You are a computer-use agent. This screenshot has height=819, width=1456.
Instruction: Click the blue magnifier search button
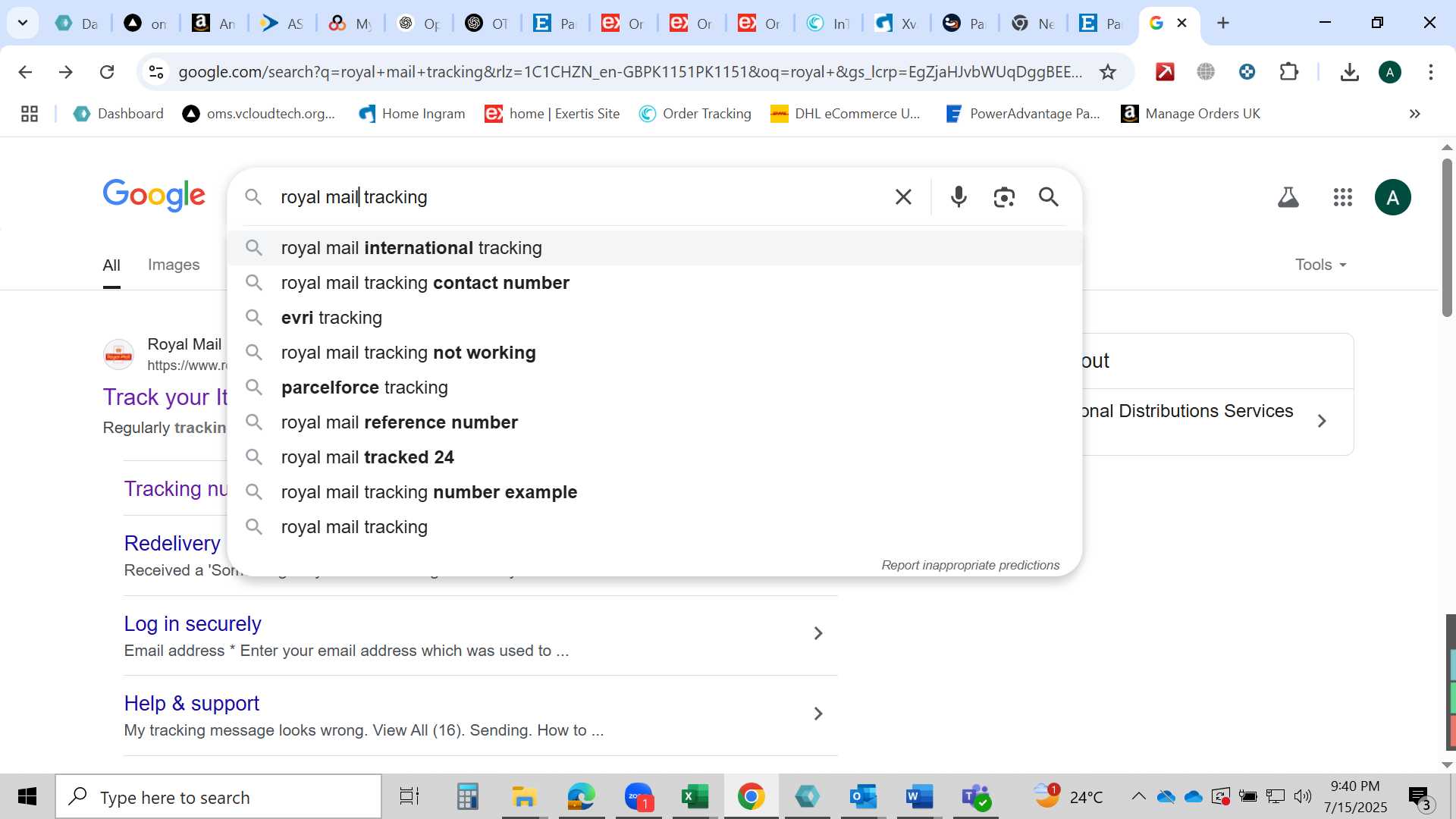1049,197
